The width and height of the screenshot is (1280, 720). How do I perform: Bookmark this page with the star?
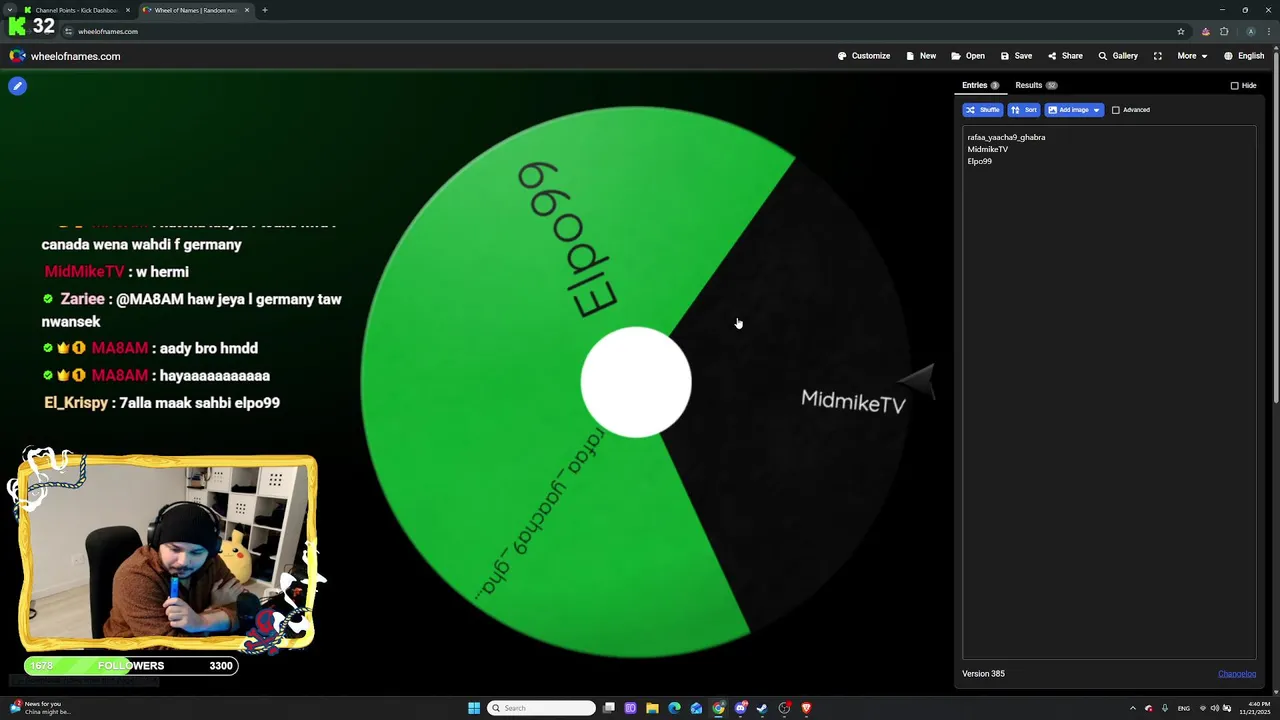pyautogui.click(x=1181, y=31)
